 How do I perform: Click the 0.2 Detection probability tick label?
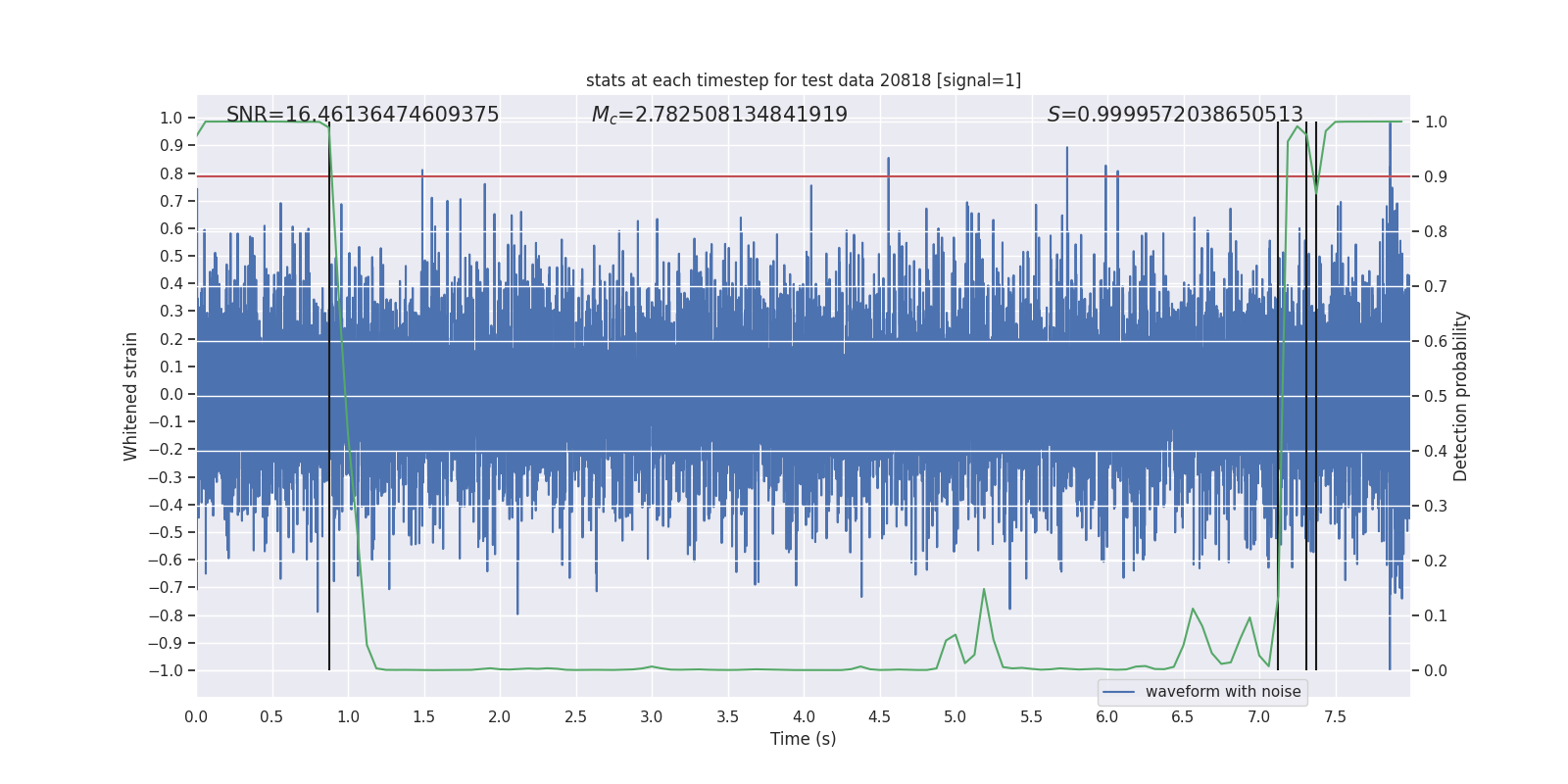coord(1436,561)
